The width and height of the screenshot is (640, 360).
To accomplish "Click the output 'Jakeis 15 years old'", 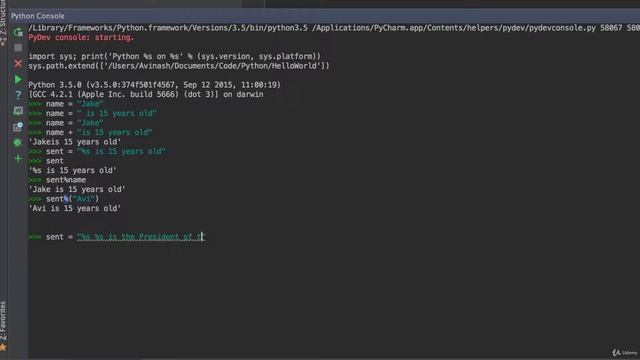I will 75,142.
